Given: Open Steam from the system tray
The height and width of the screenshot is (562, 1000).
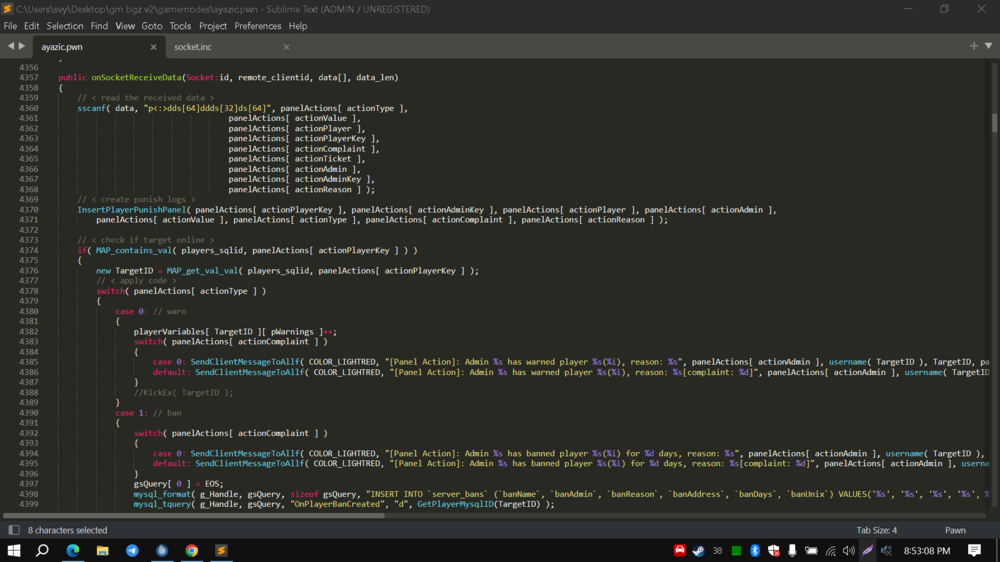Looking at the screenshot, I should (698, 551).
